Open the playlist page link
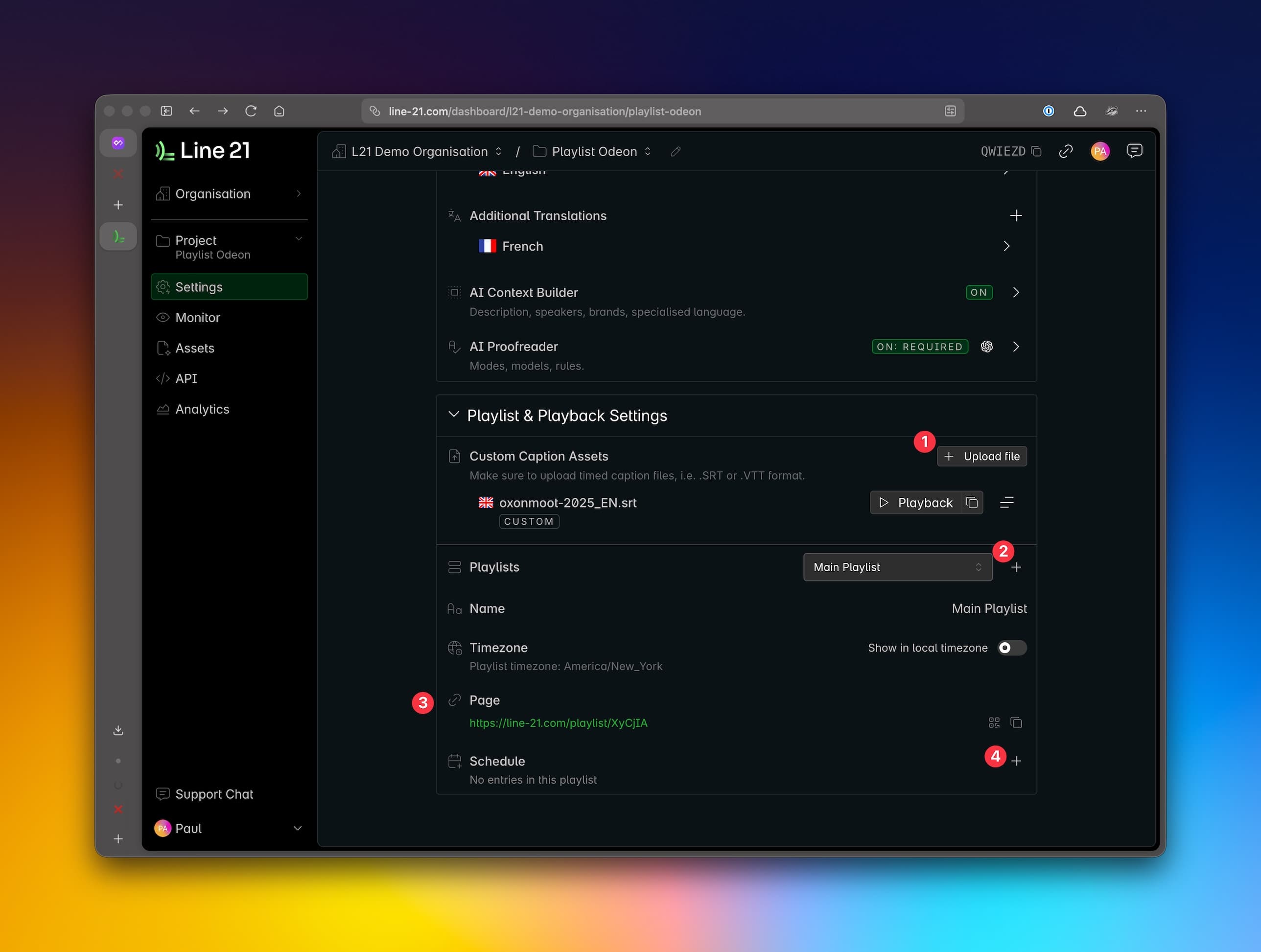 (558, 723)
